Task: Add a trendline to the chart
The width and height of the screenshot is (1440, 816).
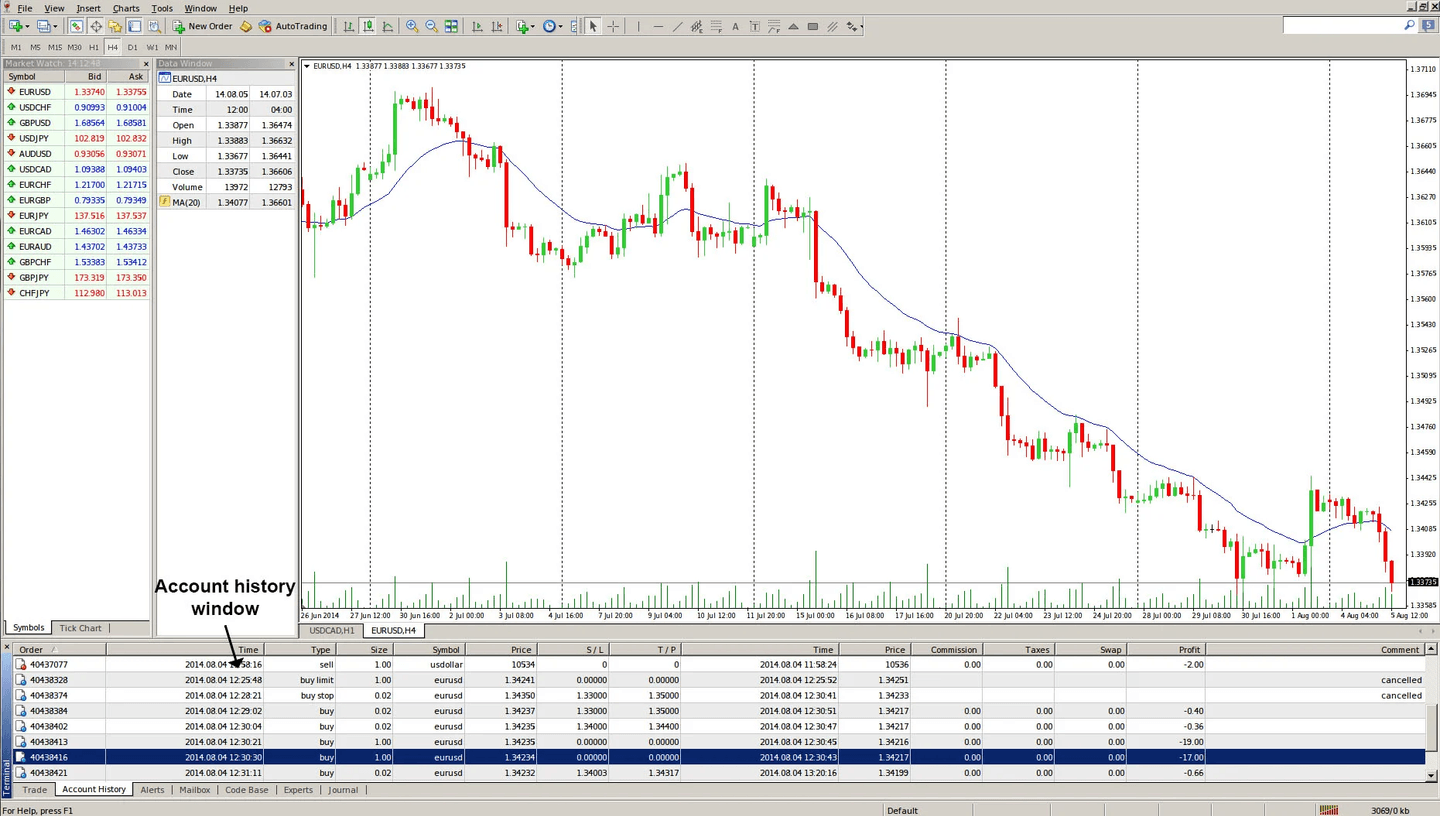Action: point(676,26)
